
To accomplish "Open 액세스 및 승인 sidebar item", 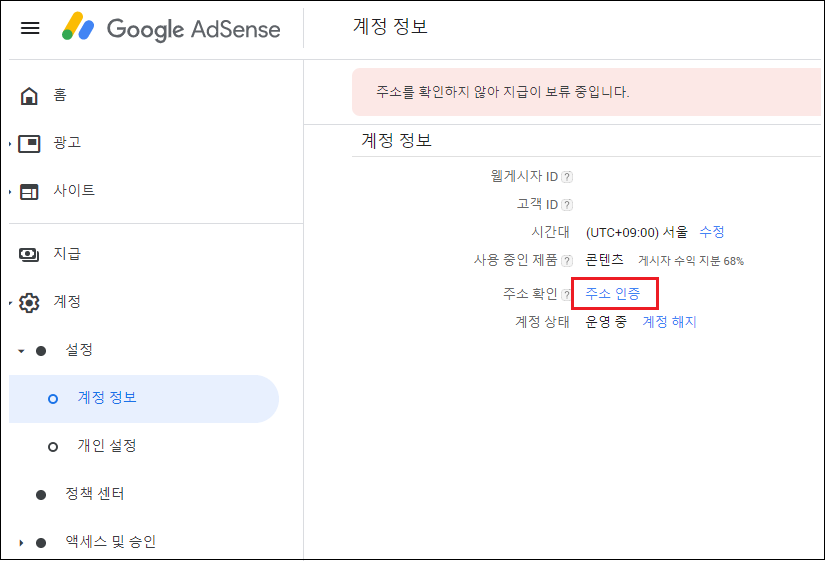I will click(111, 542).
